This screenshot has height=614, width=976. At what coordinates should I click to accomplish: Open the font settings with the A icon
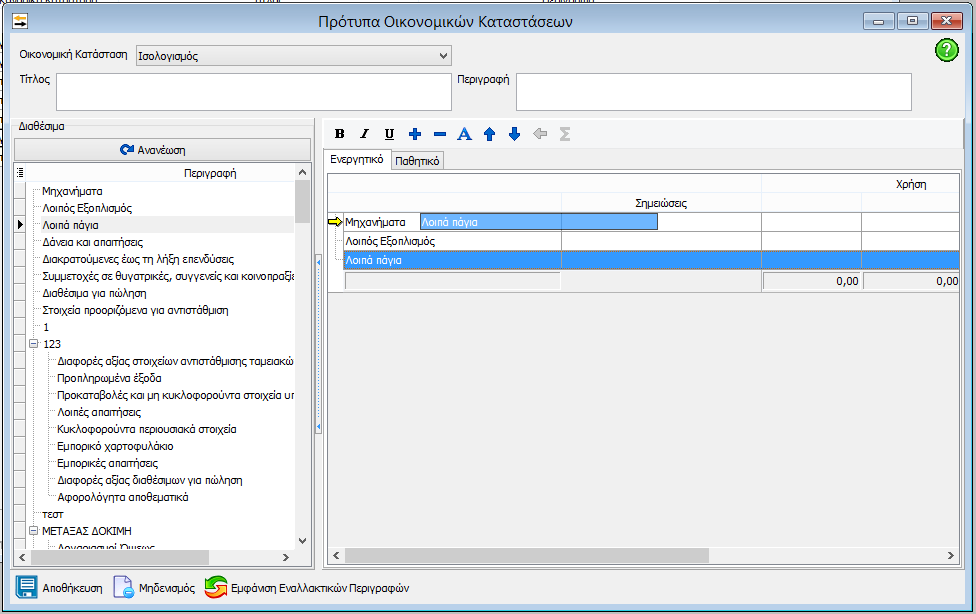tap(464, 134)
